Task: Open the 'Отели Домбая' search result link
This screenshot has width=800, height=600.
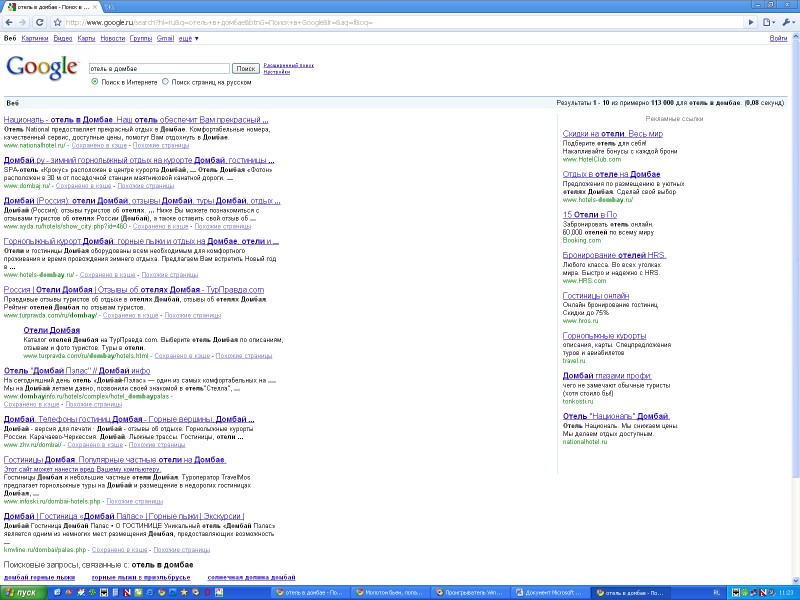Action: click(x=51, y=330)
